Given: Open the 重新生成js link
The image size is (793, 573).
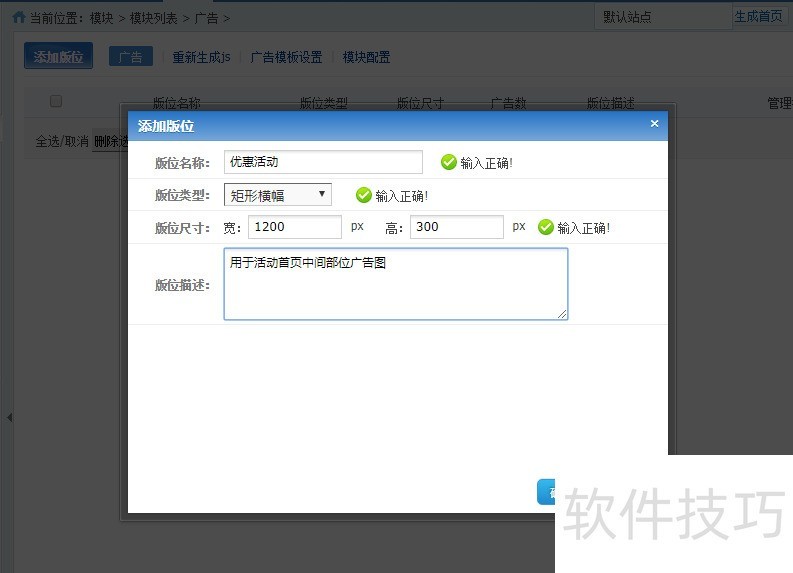Looking at the screenshot, I should click(x=201, y=57).
